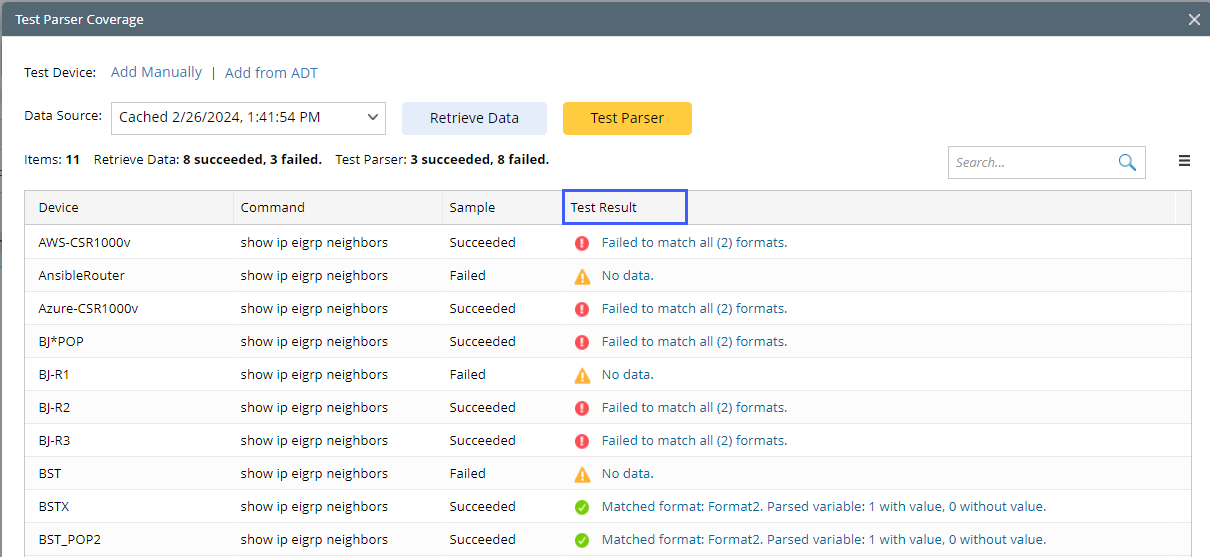Click the warning icon in the BJ-R1 row
Image resolution: width=1210 pixels, height=557 pixels.
(x=582, y=375)
